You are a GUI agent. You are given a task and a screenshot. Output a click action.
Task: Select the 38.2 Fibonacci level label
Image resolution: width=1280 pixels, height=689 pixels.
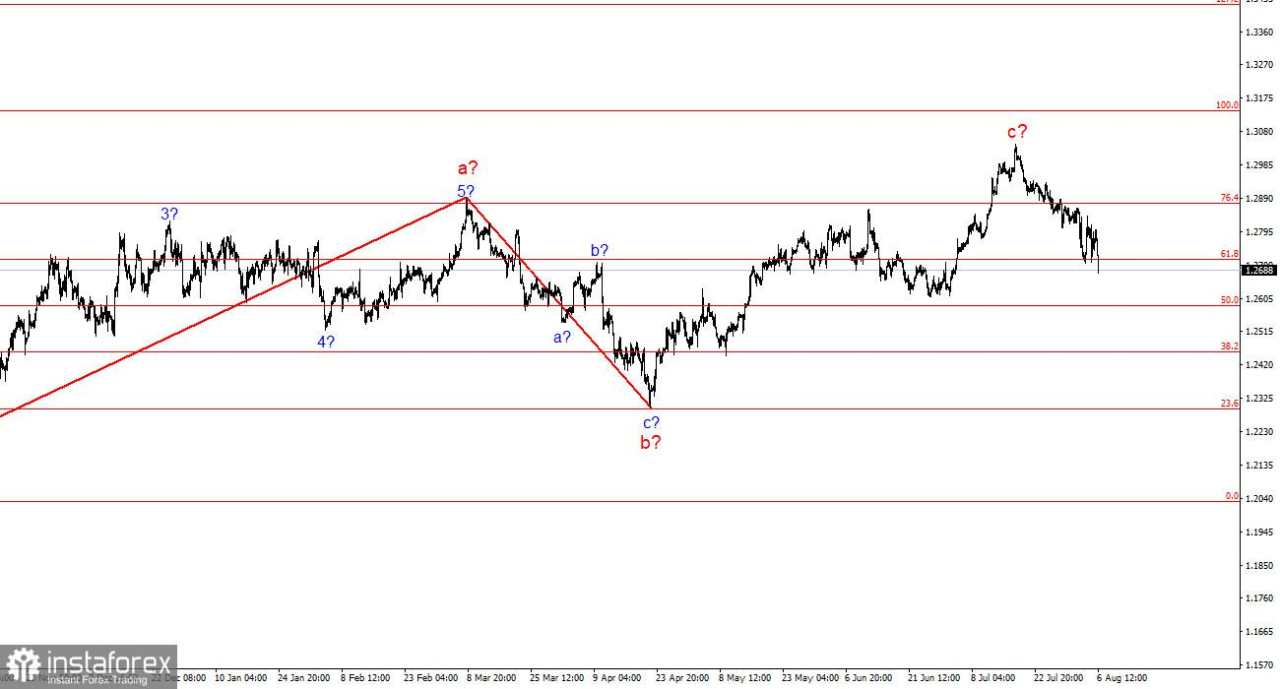pos(1229,346)
